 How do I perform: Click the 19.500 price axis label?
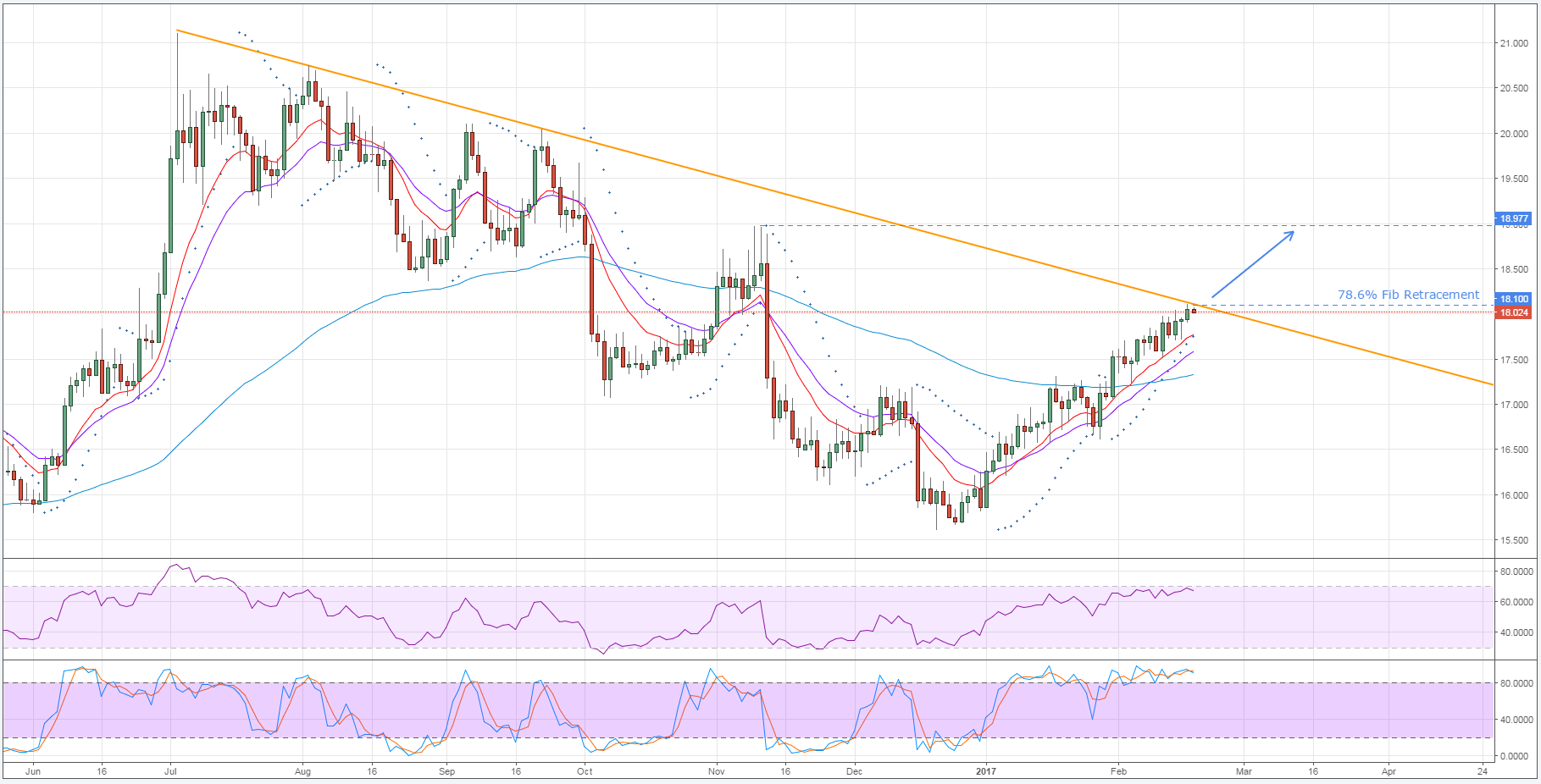(x=1514, y=179)
